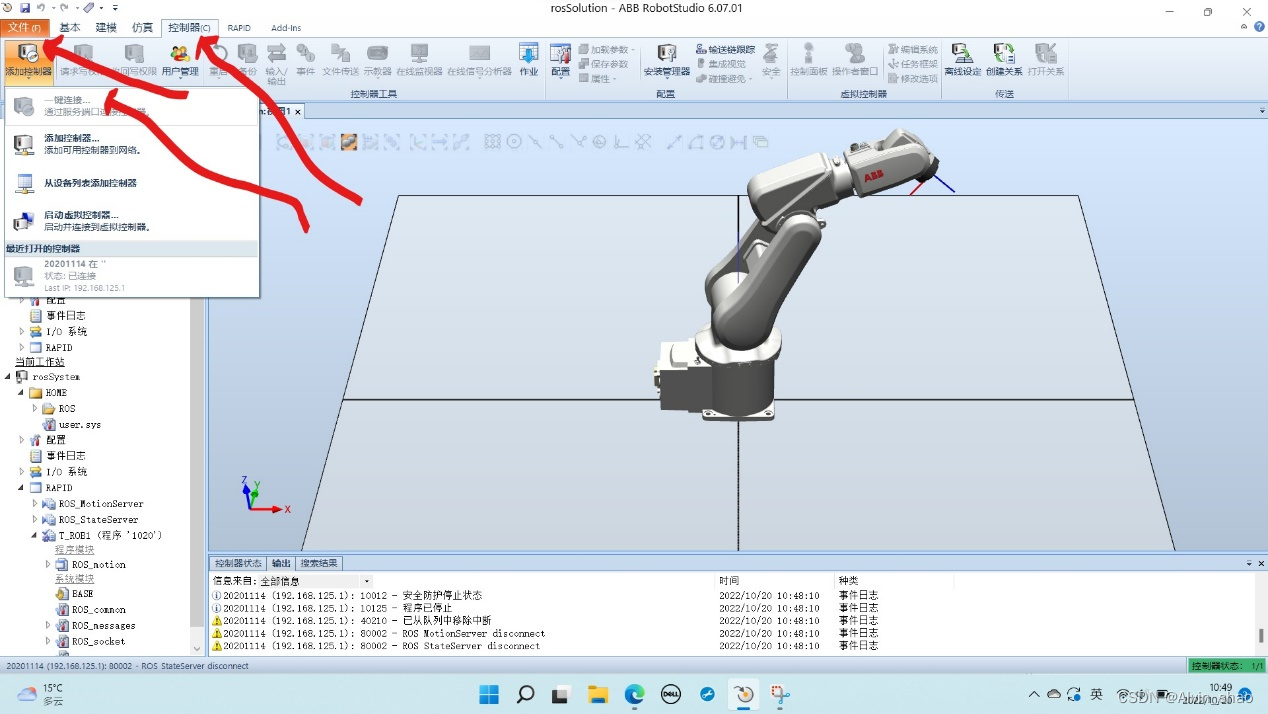Expand the ROS_StateServer task node

35,520
